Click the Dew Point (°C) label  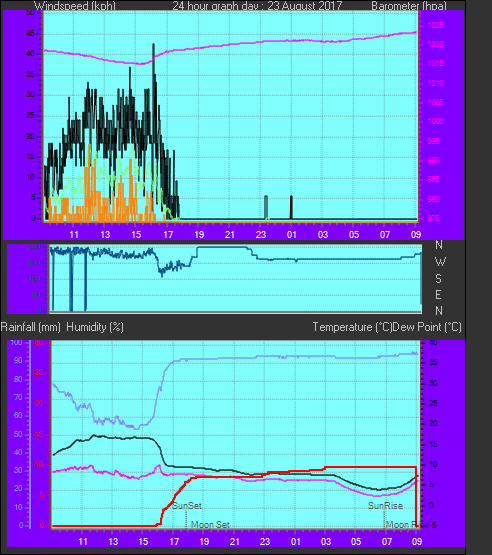(x=427, y=327)
